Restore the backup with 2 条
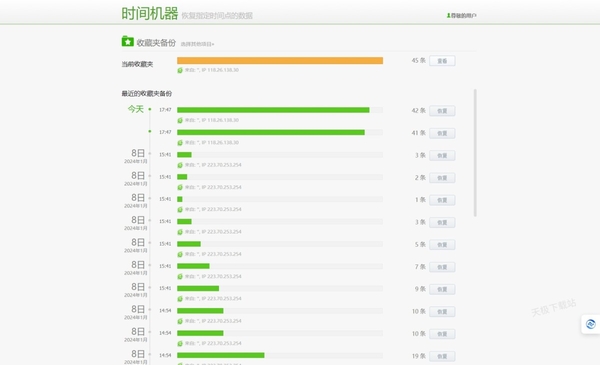 coord(442,178)
